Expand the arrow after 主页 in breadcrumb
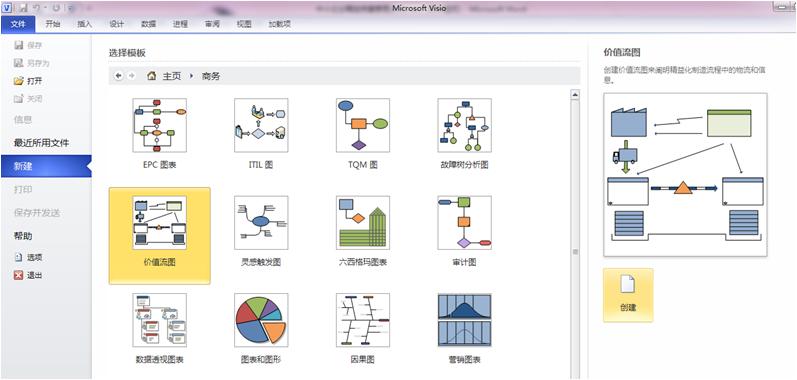This screenshot has width=797, height=380. (192, 76)
